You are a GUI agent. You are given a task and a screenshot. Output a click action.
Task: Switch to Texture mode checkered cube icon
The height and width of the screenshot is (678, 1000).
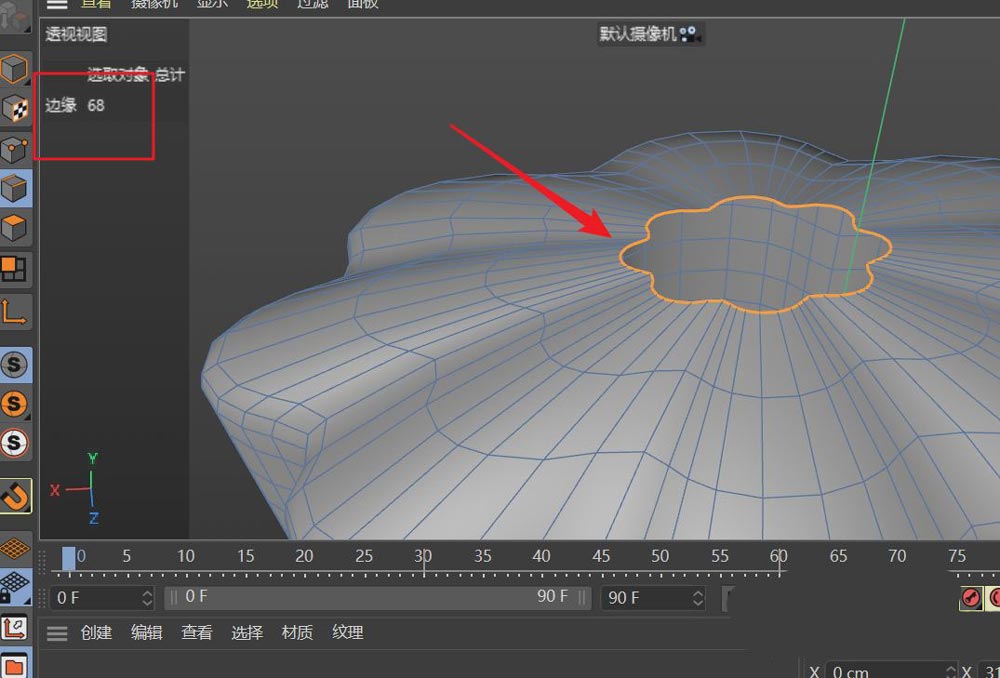(x=15, y=108)
